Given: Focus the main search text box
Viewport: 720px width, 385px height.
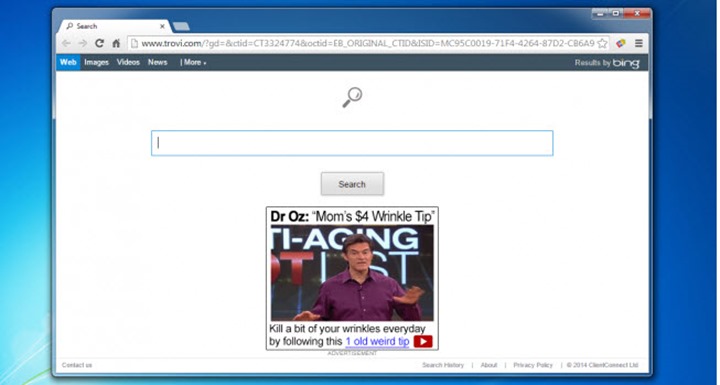Looking at the screenshot, I should pos(352,143).
